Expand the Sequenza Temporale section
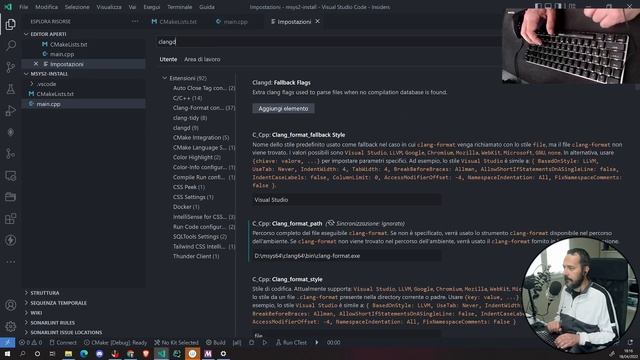The height and width of the screenshot is (360, 640). point(58,303)
